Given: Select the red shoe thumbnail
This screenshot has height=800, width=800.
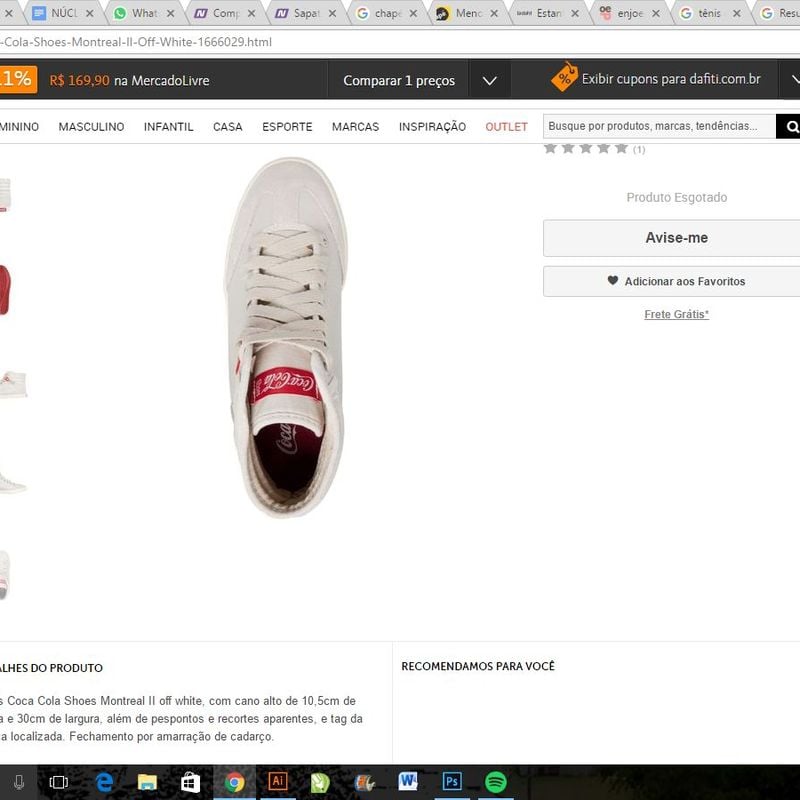Looking at the screenshot, I should tap(4, 290).
